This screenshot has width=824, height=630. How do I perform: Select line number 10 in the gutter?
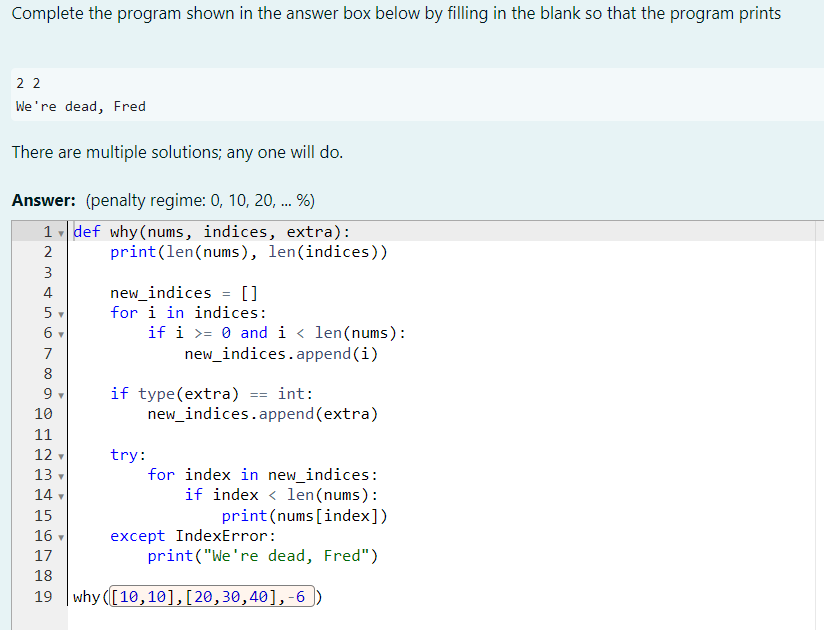pos(43,413)
